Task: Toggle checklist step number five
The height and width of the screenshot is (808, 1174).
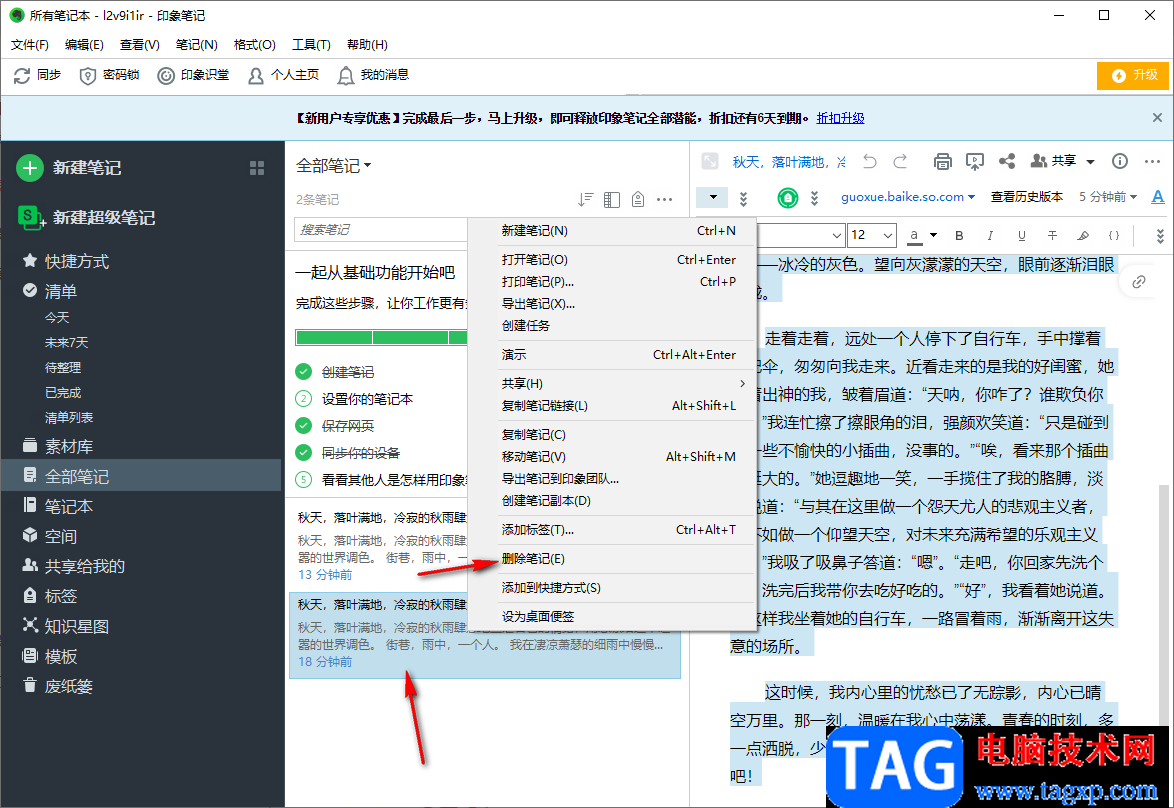Action: tap(303, 479)
